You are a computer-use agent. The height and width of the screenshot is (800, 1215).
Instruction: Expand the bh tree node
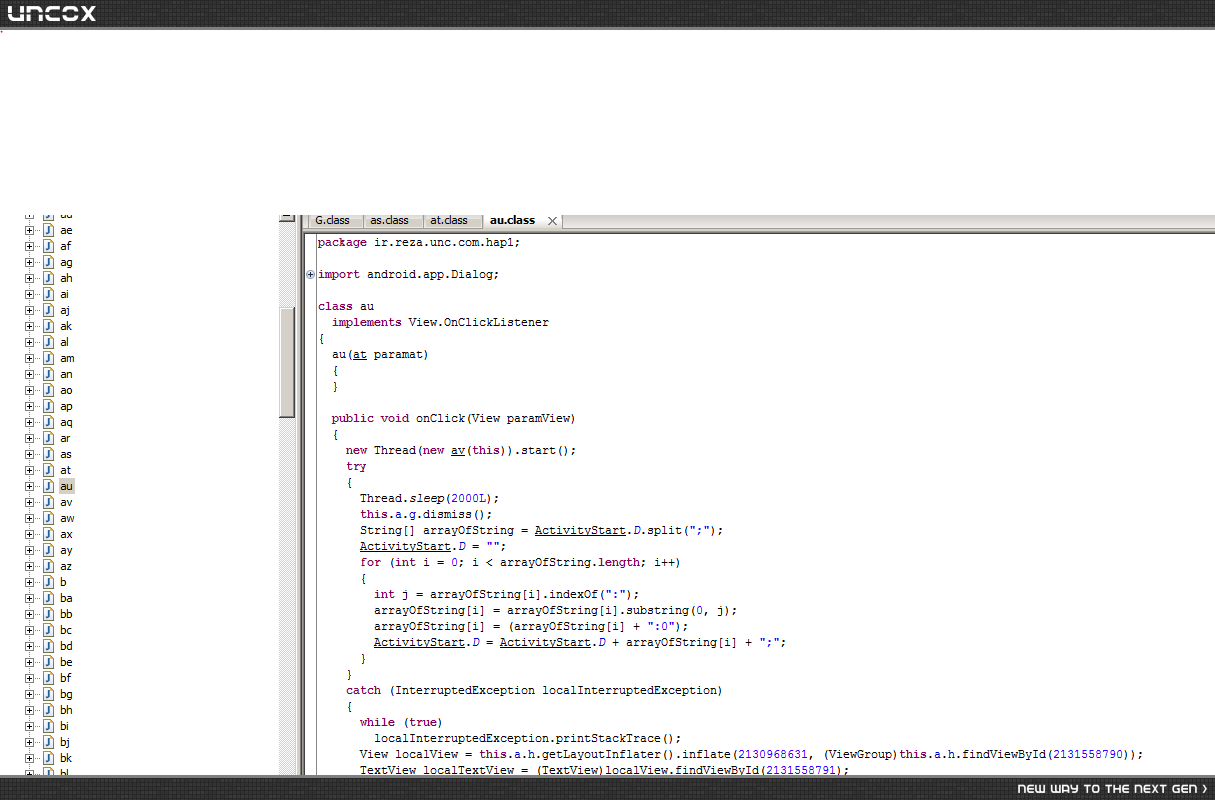(29, 710)
